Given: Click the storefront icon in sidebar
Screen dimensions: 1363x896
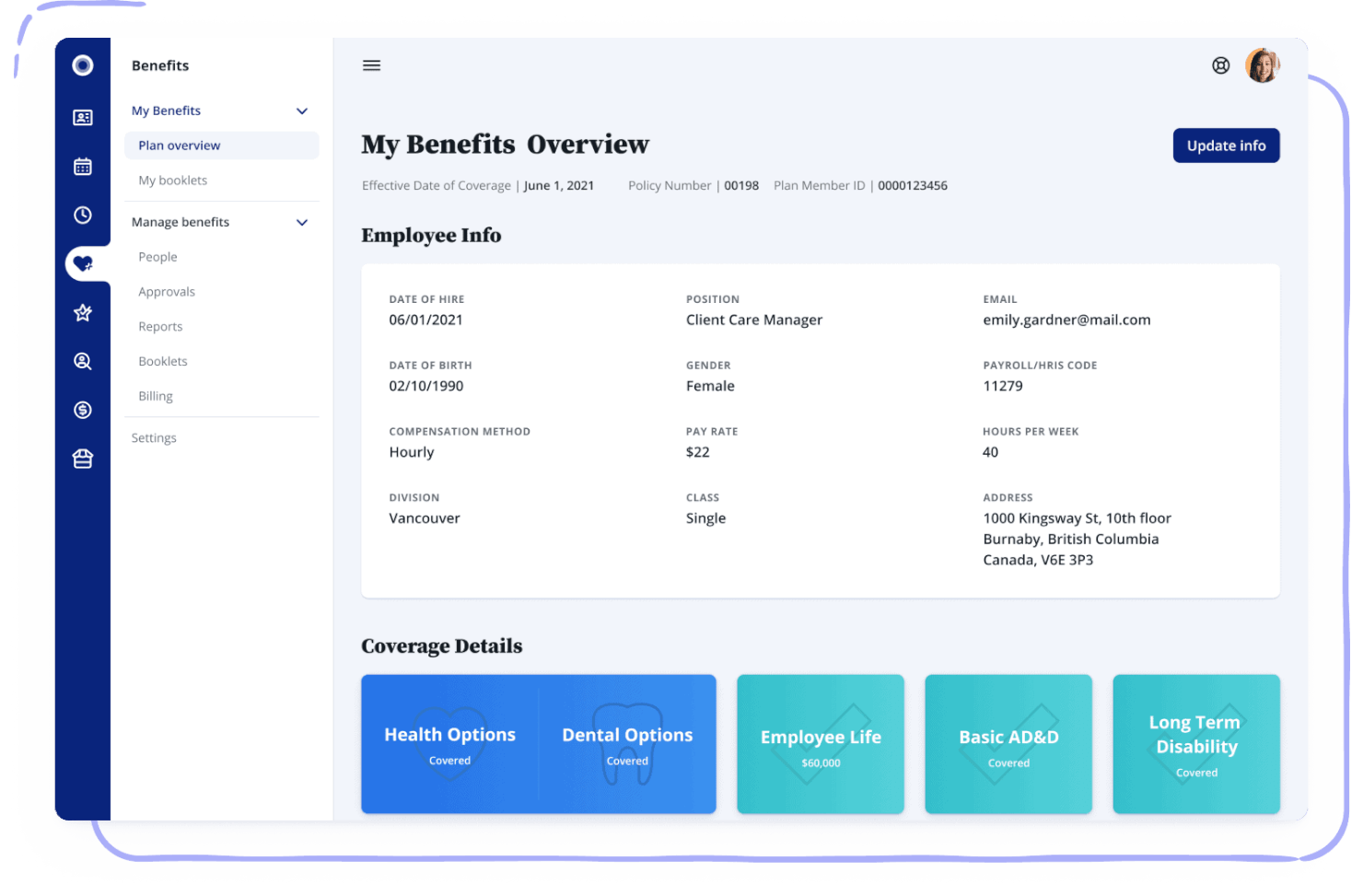Looking at the screenshot, I should [x=83, y=459].
